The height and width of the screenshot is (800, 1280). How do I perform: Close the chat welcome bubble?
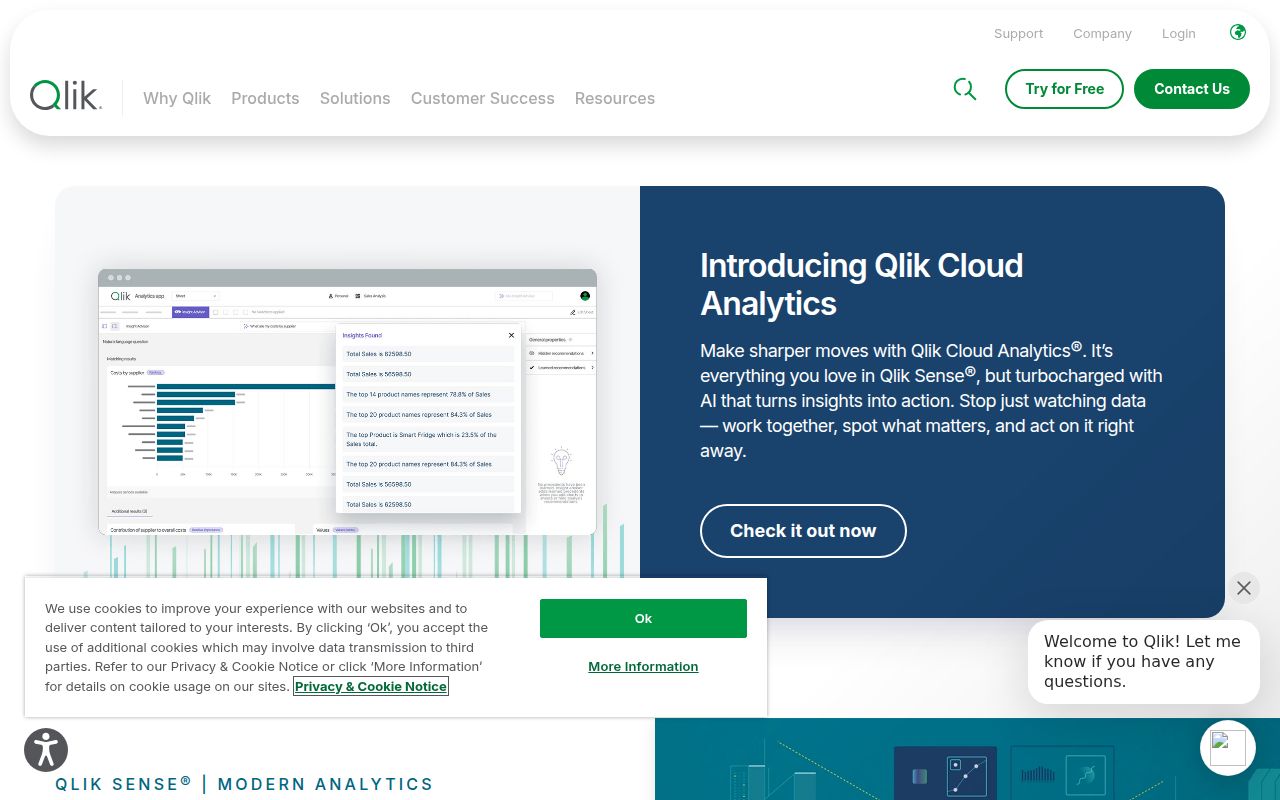1243,588
